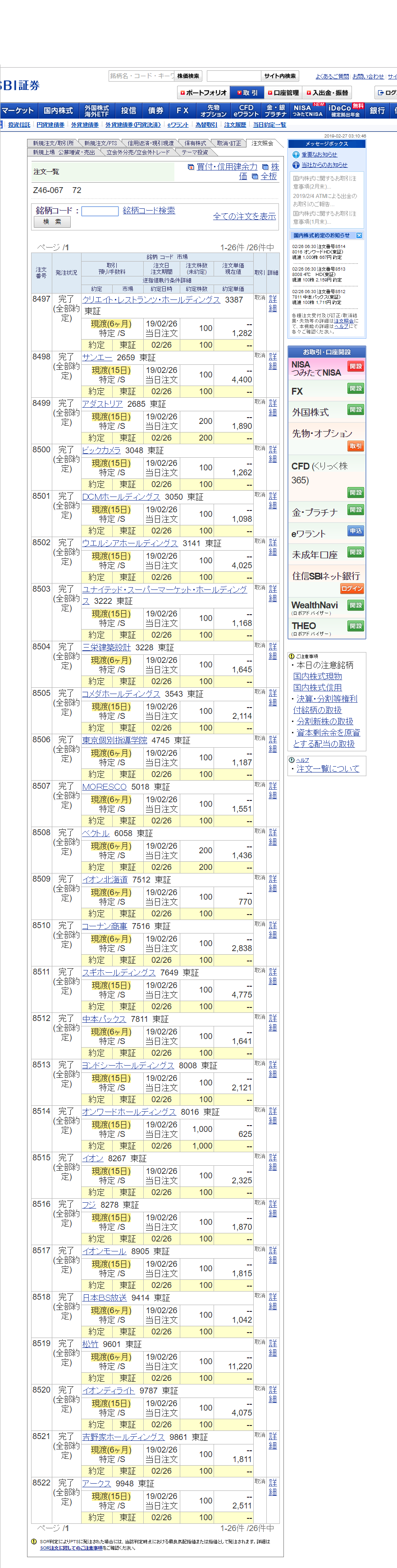Open the 口座管理 header button

click(x=283, y=92)
